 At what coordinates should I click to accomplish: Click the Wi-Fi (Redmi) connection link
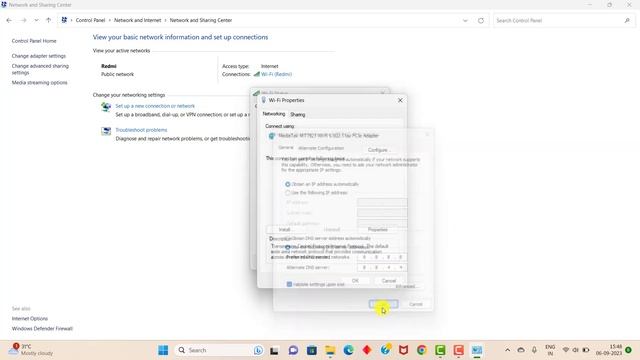[x=276, y=74]
